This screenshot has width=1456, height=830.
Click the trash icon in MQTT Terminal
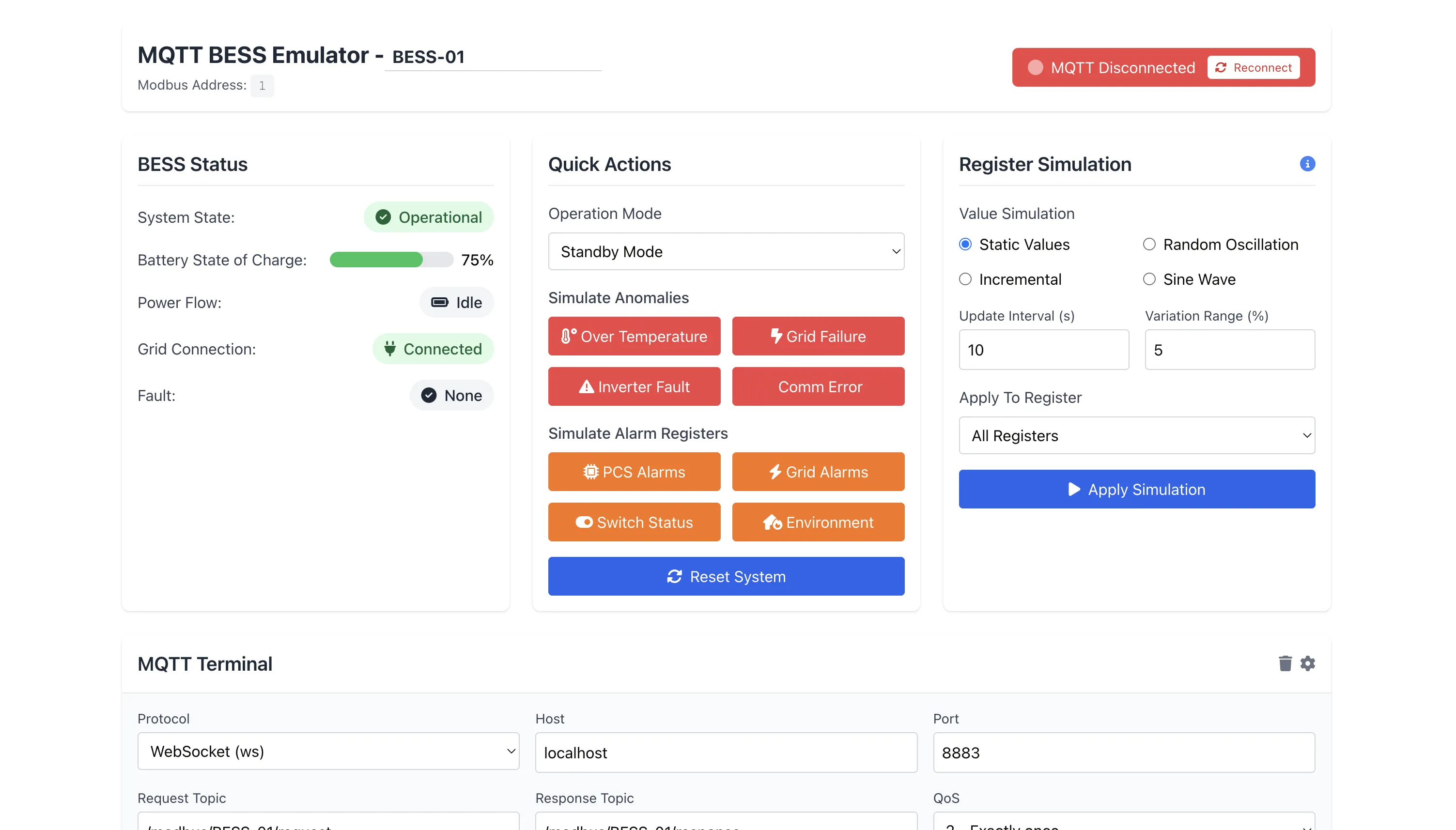pyautogui.click(x=1285, y=663)
